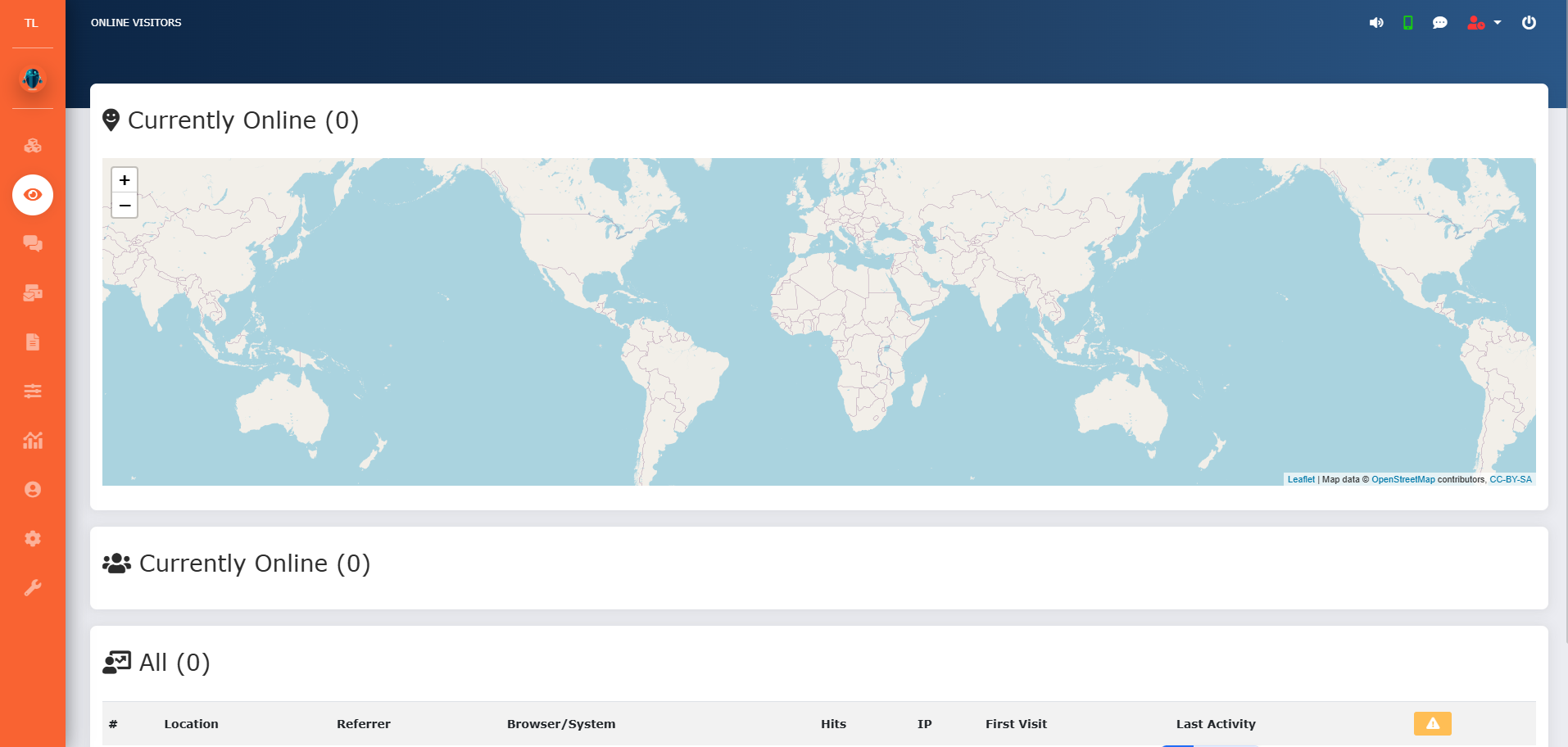
Task: Zoom out on the map
Action: [x=125, y=206]
